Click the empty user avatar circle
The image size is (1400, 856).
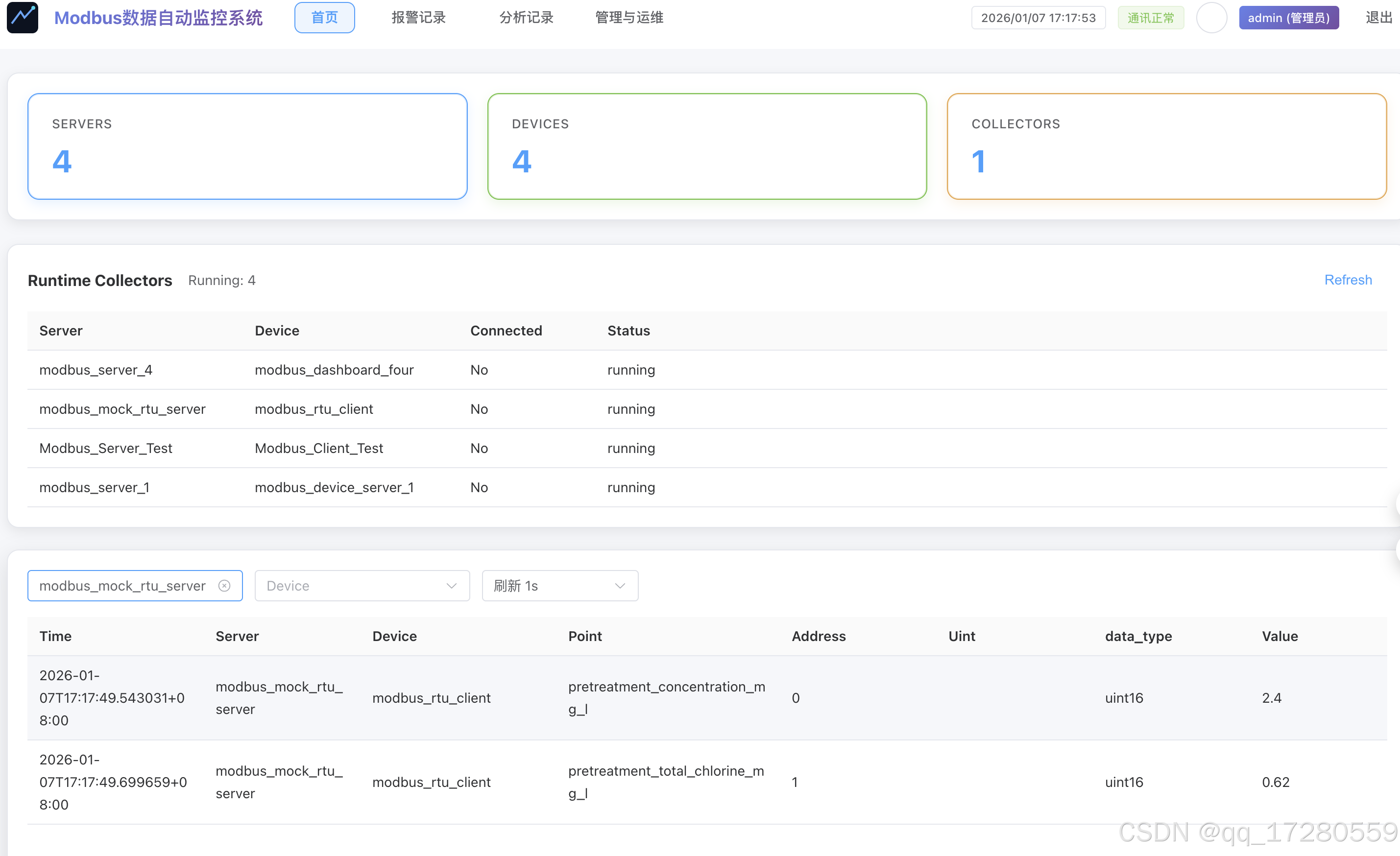tap(1211, 18)
